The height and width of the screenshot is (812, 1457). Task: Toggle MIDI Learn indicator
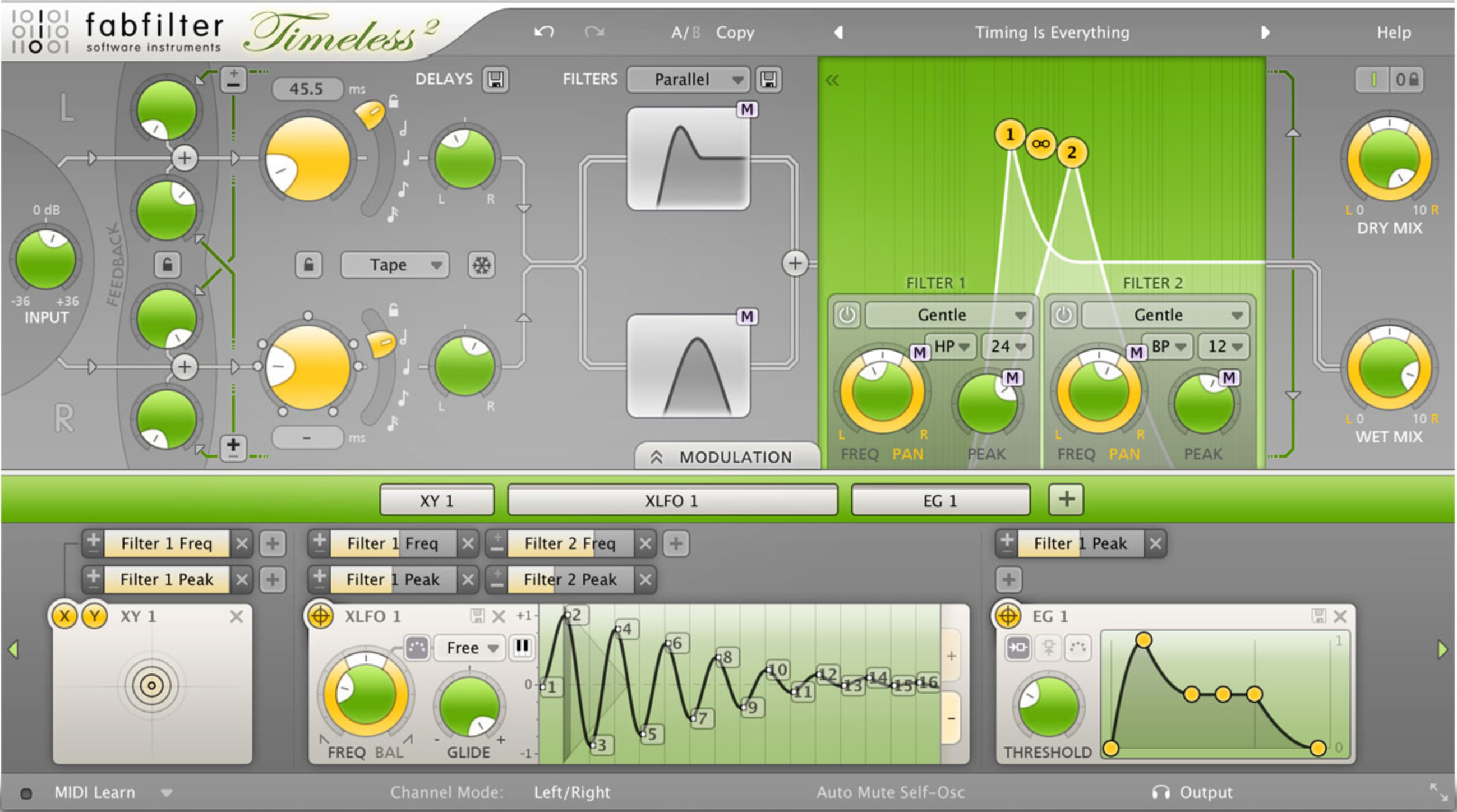click(26, 793)
